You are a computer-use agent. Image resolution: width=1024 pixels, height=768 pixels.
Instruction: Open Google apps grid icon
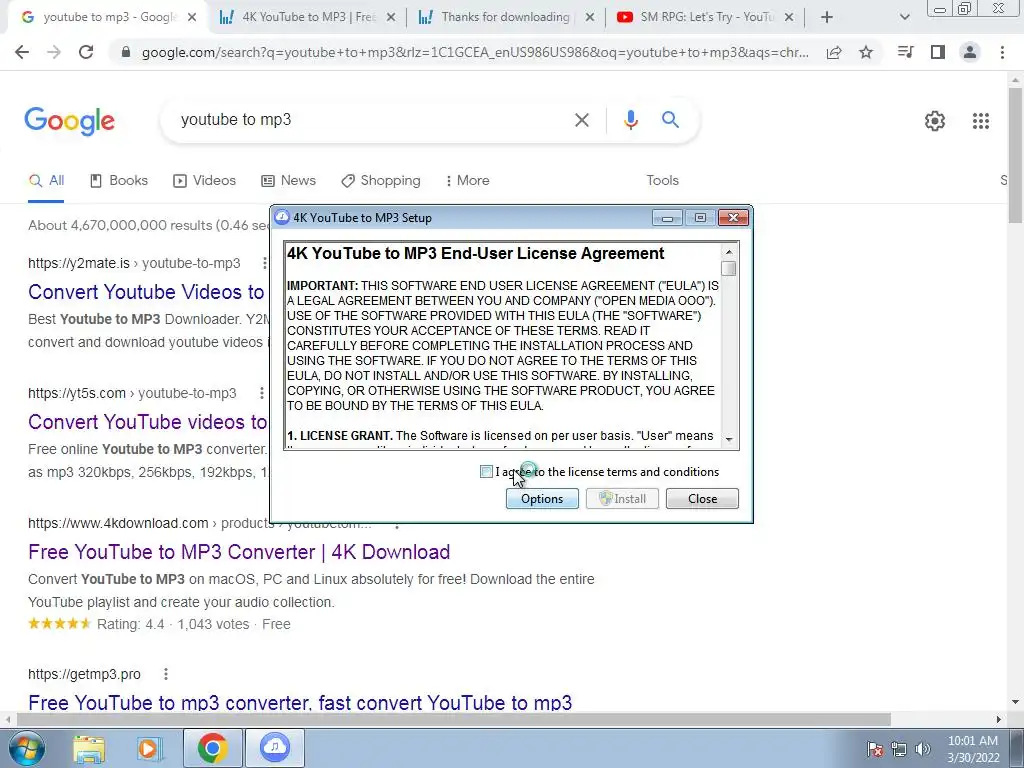(981, 121)
